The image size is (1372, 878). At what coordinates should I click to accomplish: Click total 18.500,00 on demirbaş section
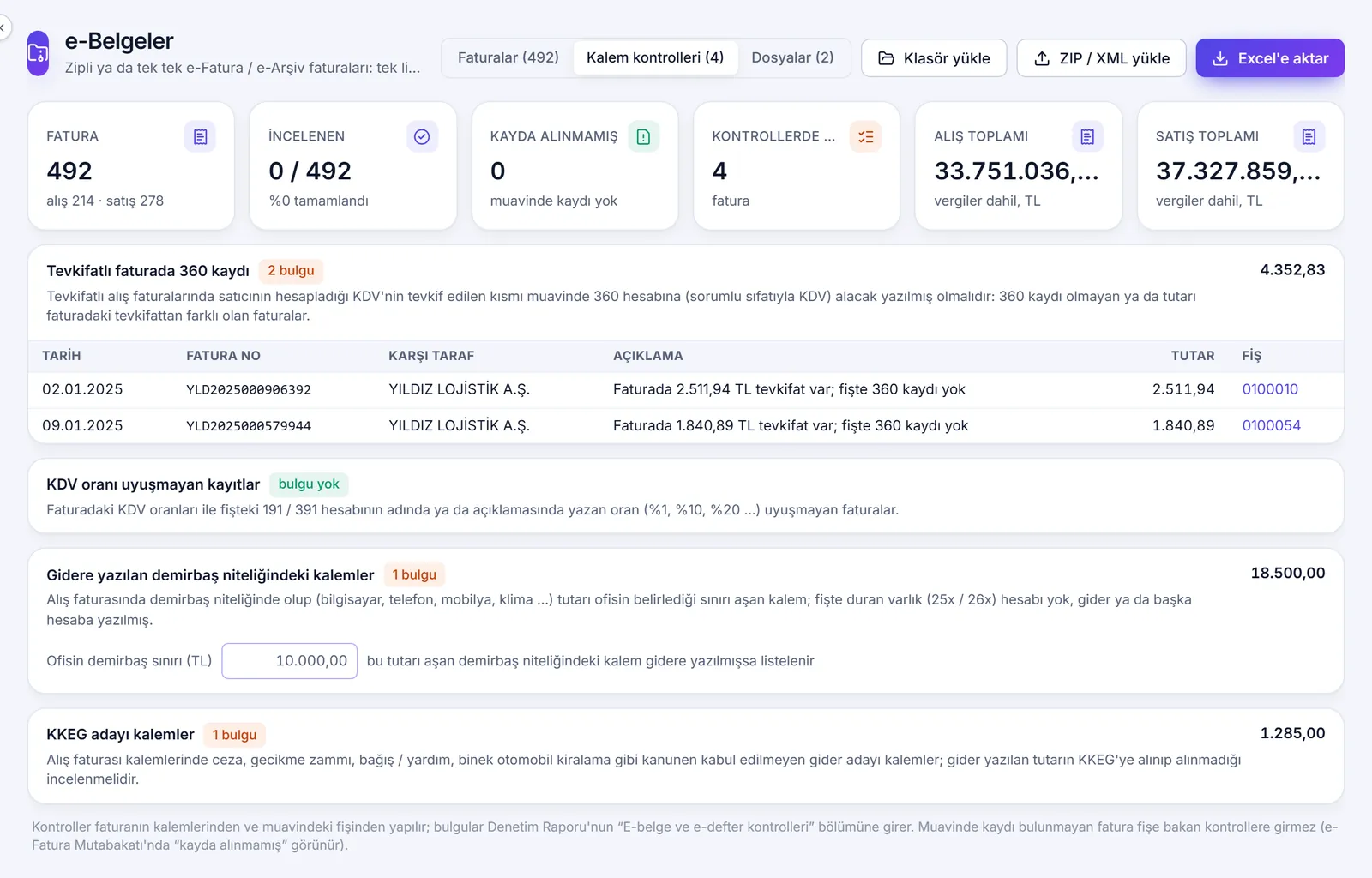1288,573
